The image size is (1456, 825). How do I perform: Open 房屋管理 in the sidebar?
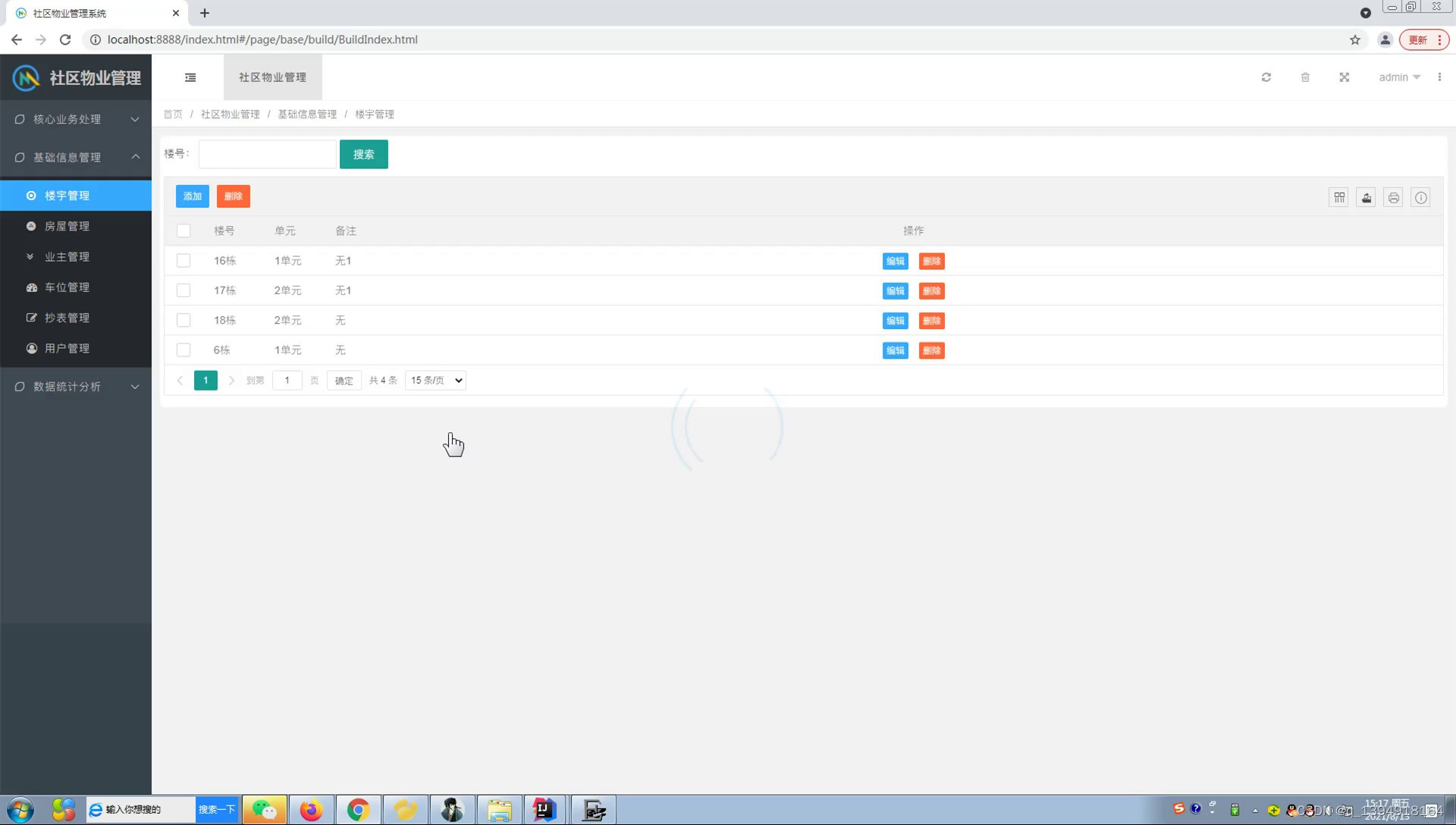[67, 226]
